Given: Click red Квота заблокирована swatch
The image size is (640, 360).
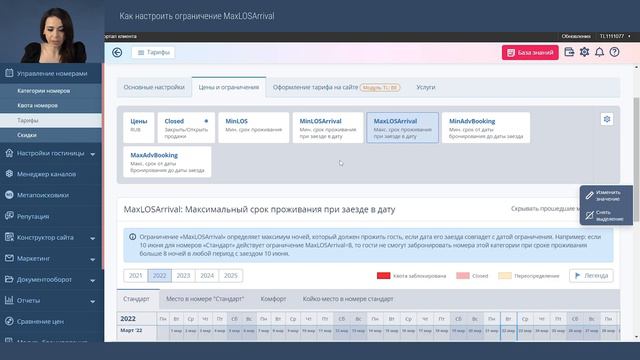Looking at the screenshot, I should pos(383,276).
